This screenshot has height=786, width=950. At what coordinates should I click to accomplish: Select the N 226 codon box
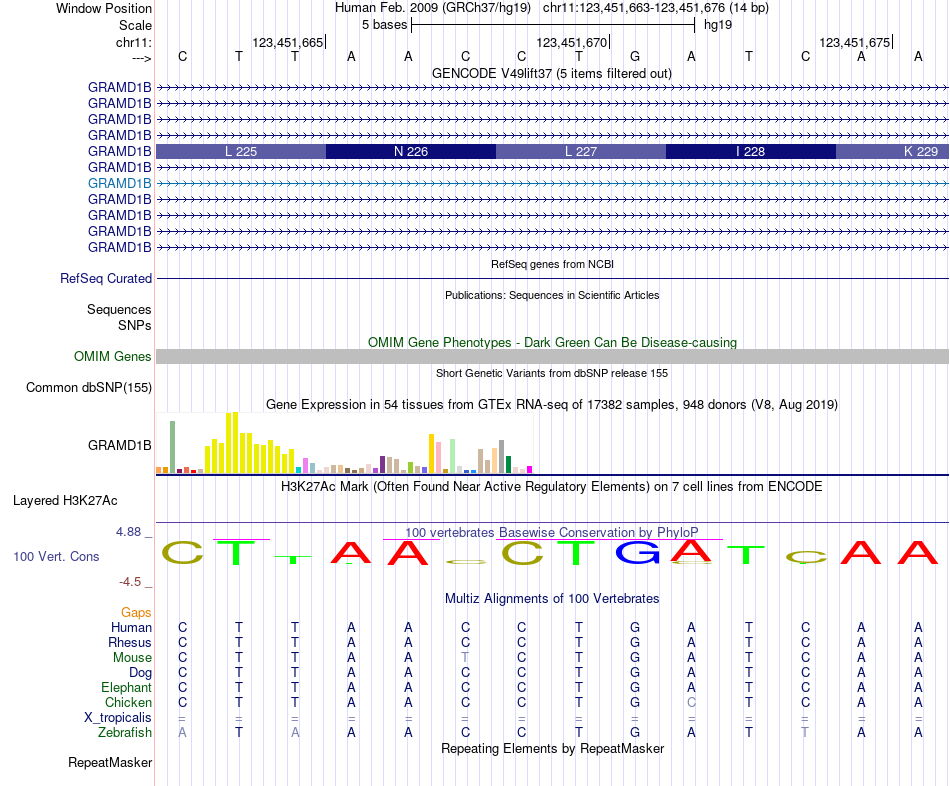click(x=411, y=152)
